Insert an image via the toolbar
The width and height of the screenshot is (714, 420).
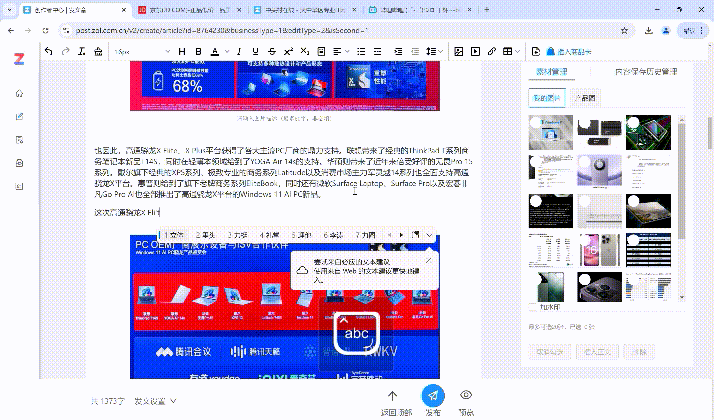click(459, 51)
